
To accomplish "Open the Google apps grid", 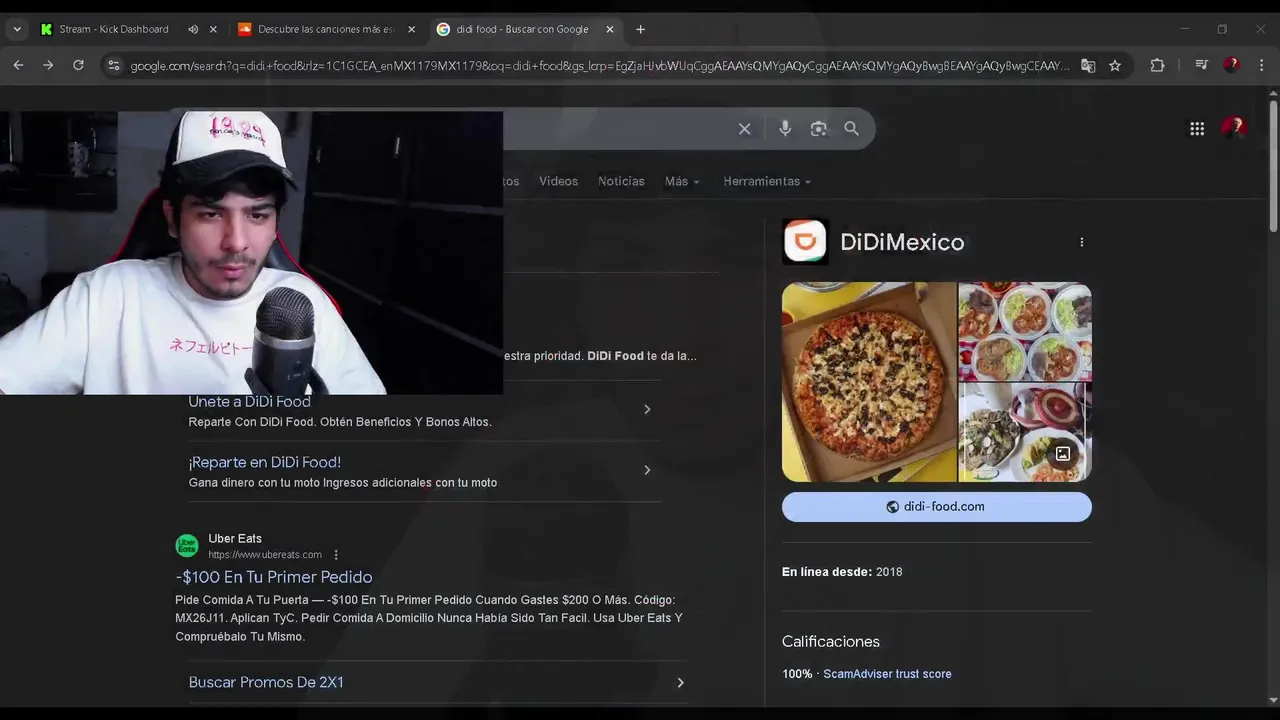I will pyautogui.click(x=1197, y=128).
